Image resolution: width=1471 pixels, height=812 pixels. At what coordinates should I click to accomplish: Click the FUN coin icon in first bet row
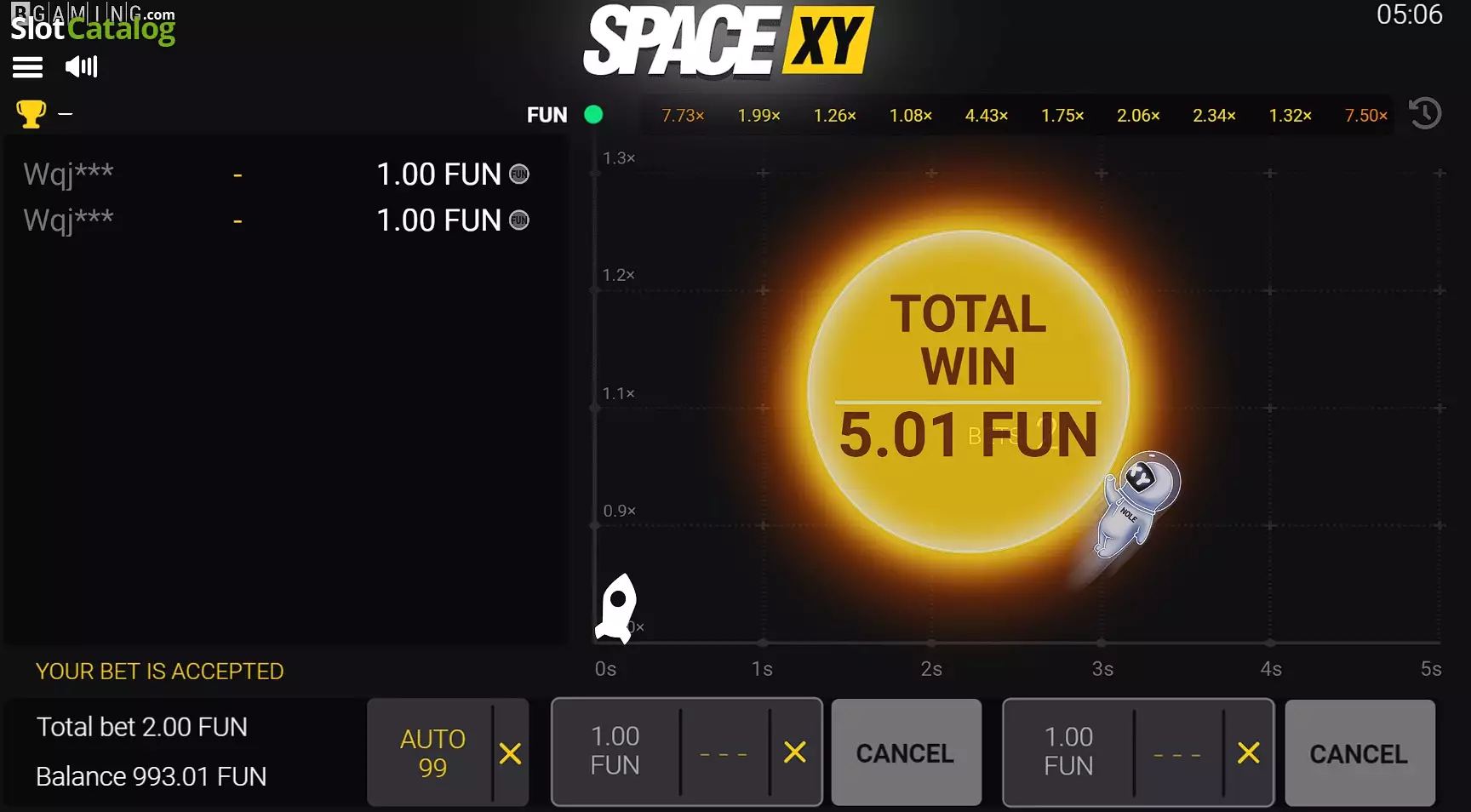(519, 174)
